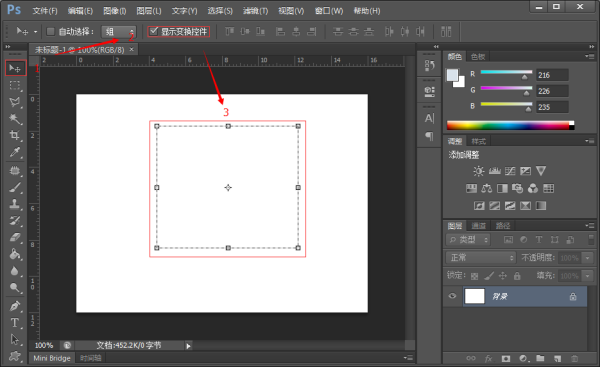Select the Rectangular Marquee tool

point(15,85)
